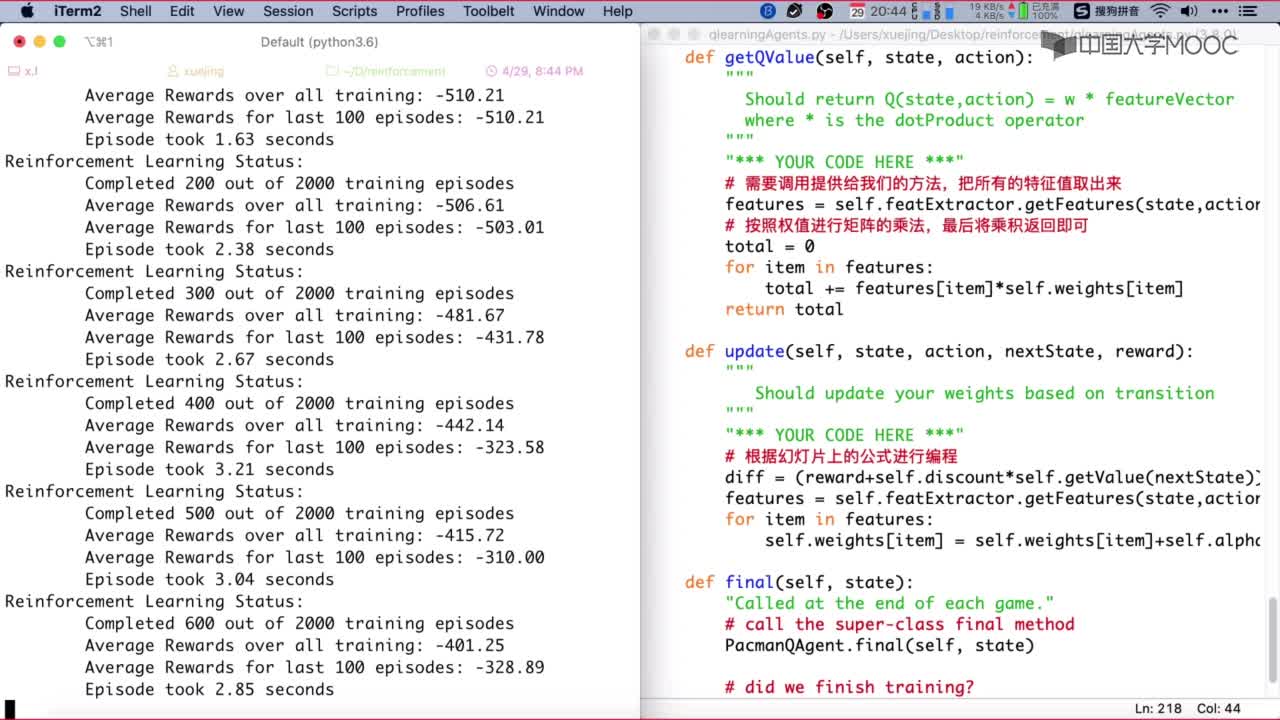Image resolution: width=1280 pixels, height=720 pixels.
Task: Click 'PacmanQAgent.final(self, state)' code line
Action: click(879, 645)
